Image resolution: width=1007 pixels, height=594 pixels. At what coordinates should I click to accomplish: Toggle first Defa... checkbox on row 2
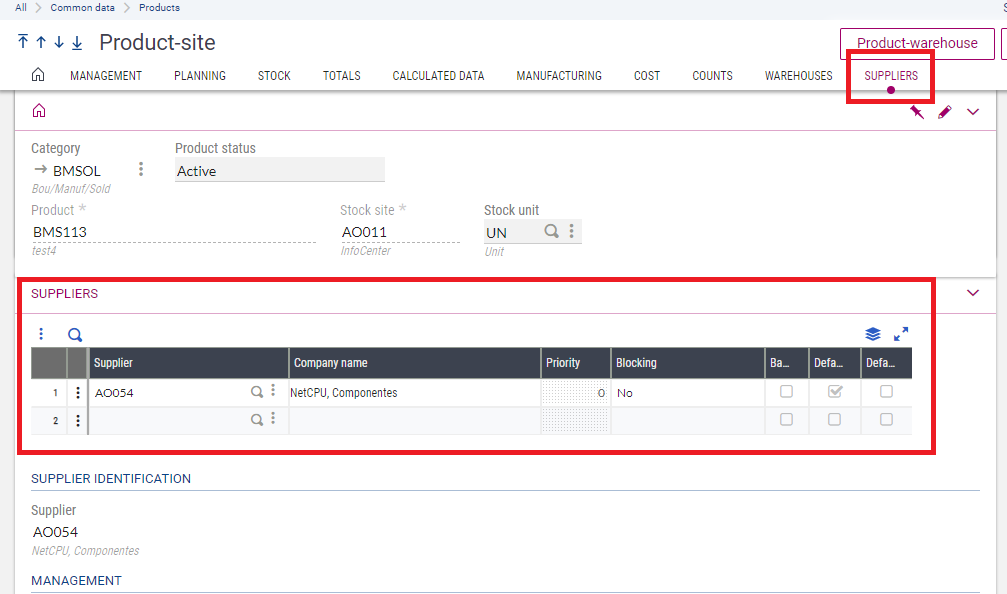pyautogui.click(x=834, y=419)
